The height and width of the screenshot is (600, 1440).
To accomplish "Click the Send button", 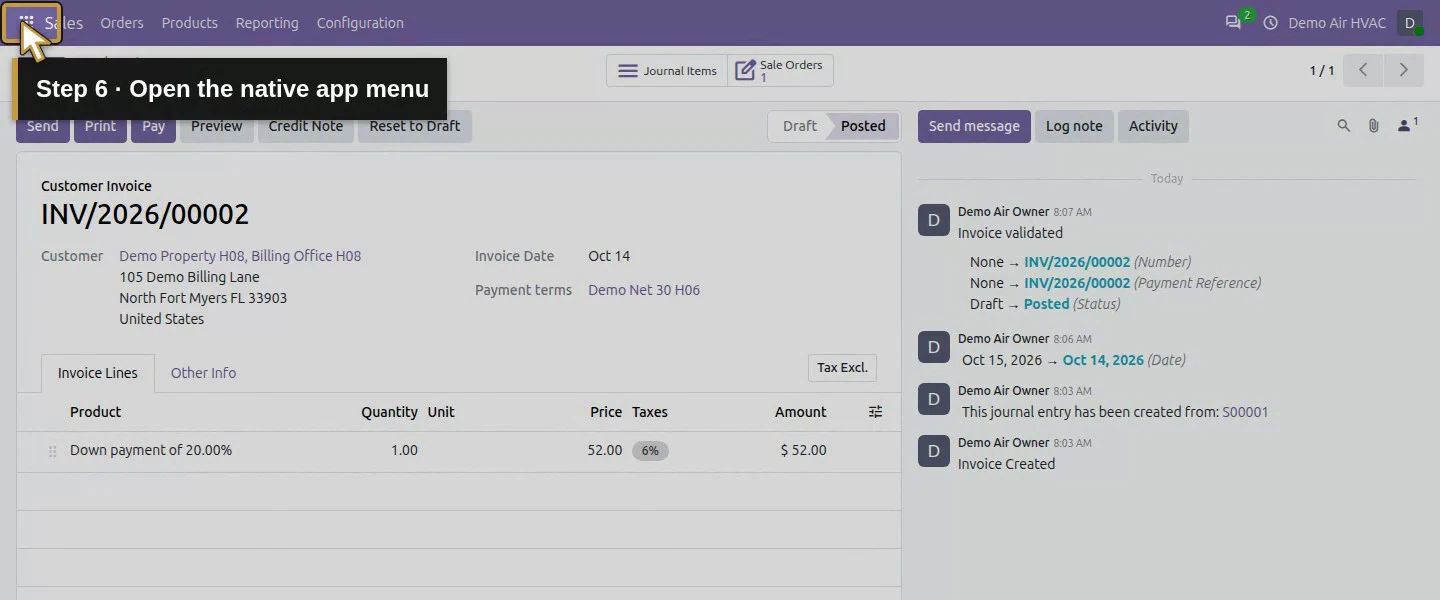I will click(43, 126).
